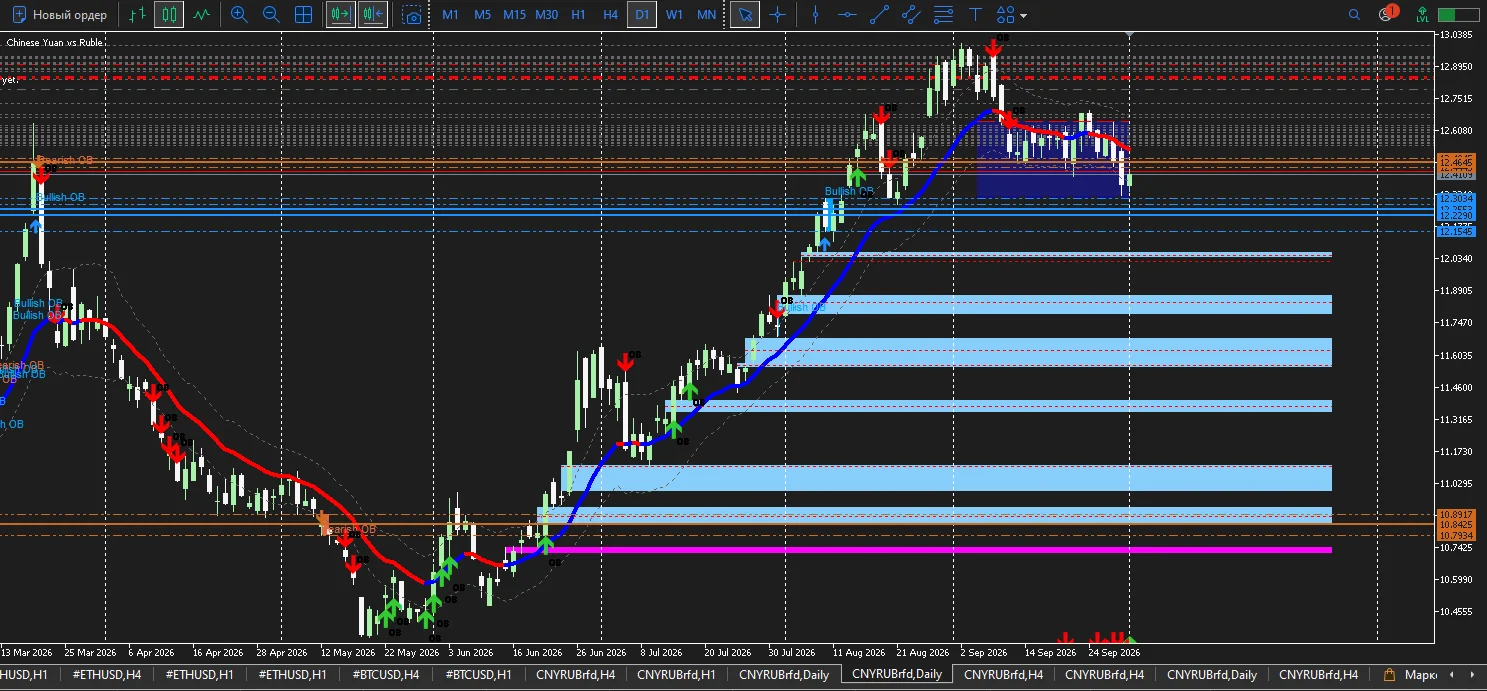Select the D1 timeframe
This screenshot has height=691, width=1487.
point(642,15)
